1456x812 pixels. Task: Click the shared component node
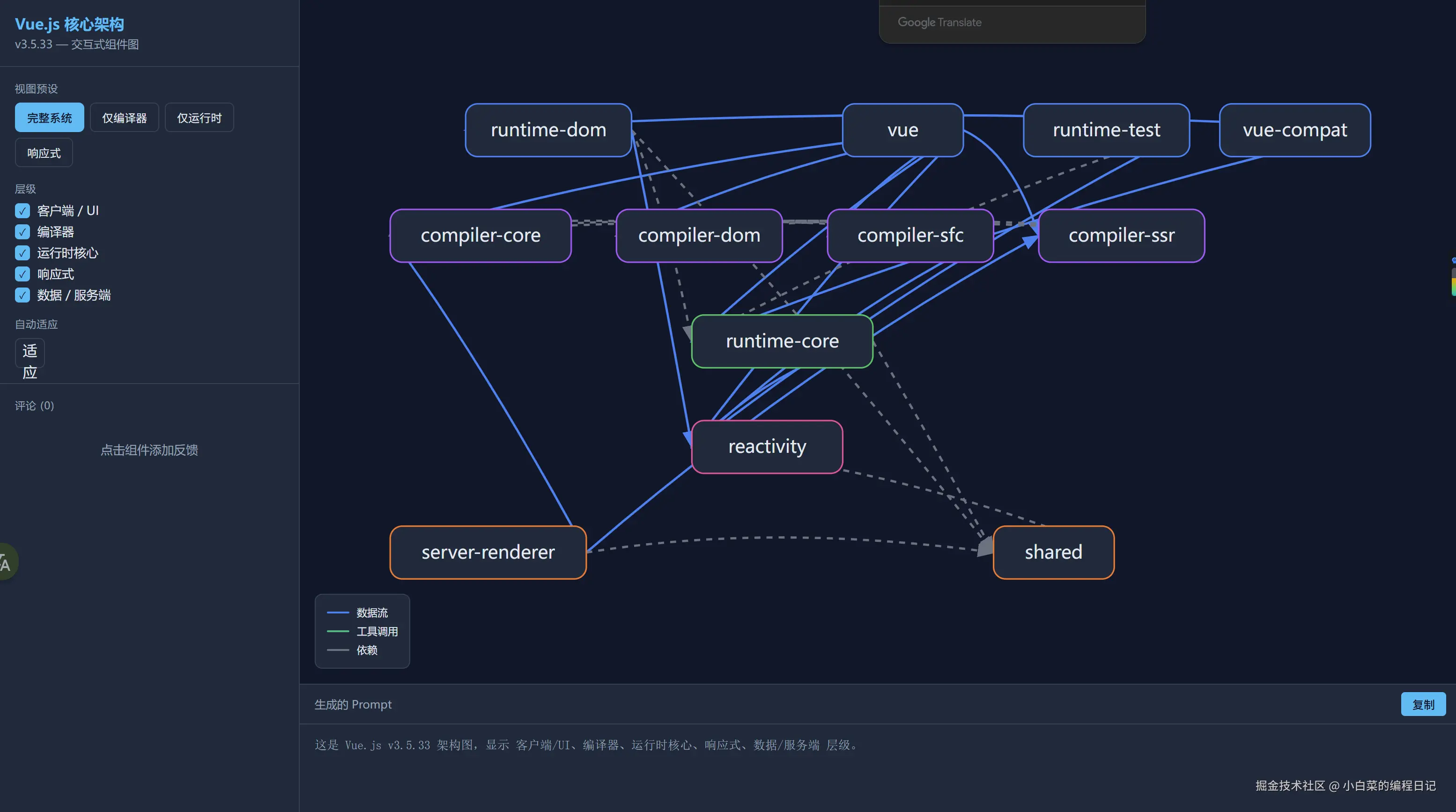point(1053,552)
